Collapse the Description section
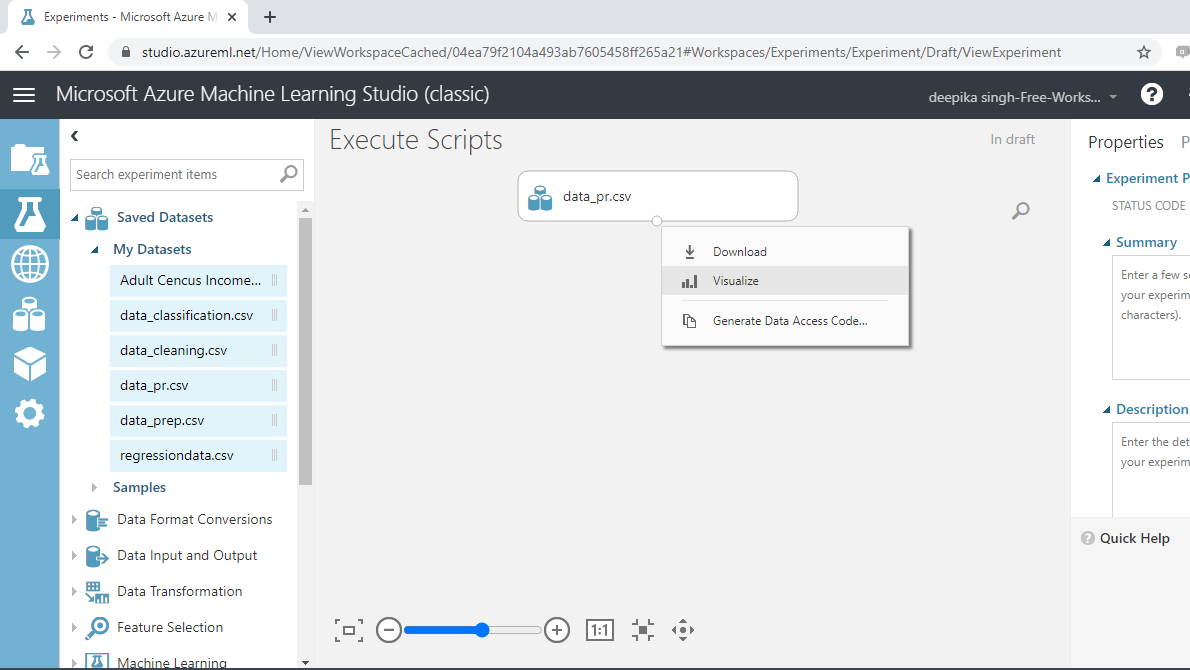The width and height of the screenshot is (1190, 670). coord(1106,410)
